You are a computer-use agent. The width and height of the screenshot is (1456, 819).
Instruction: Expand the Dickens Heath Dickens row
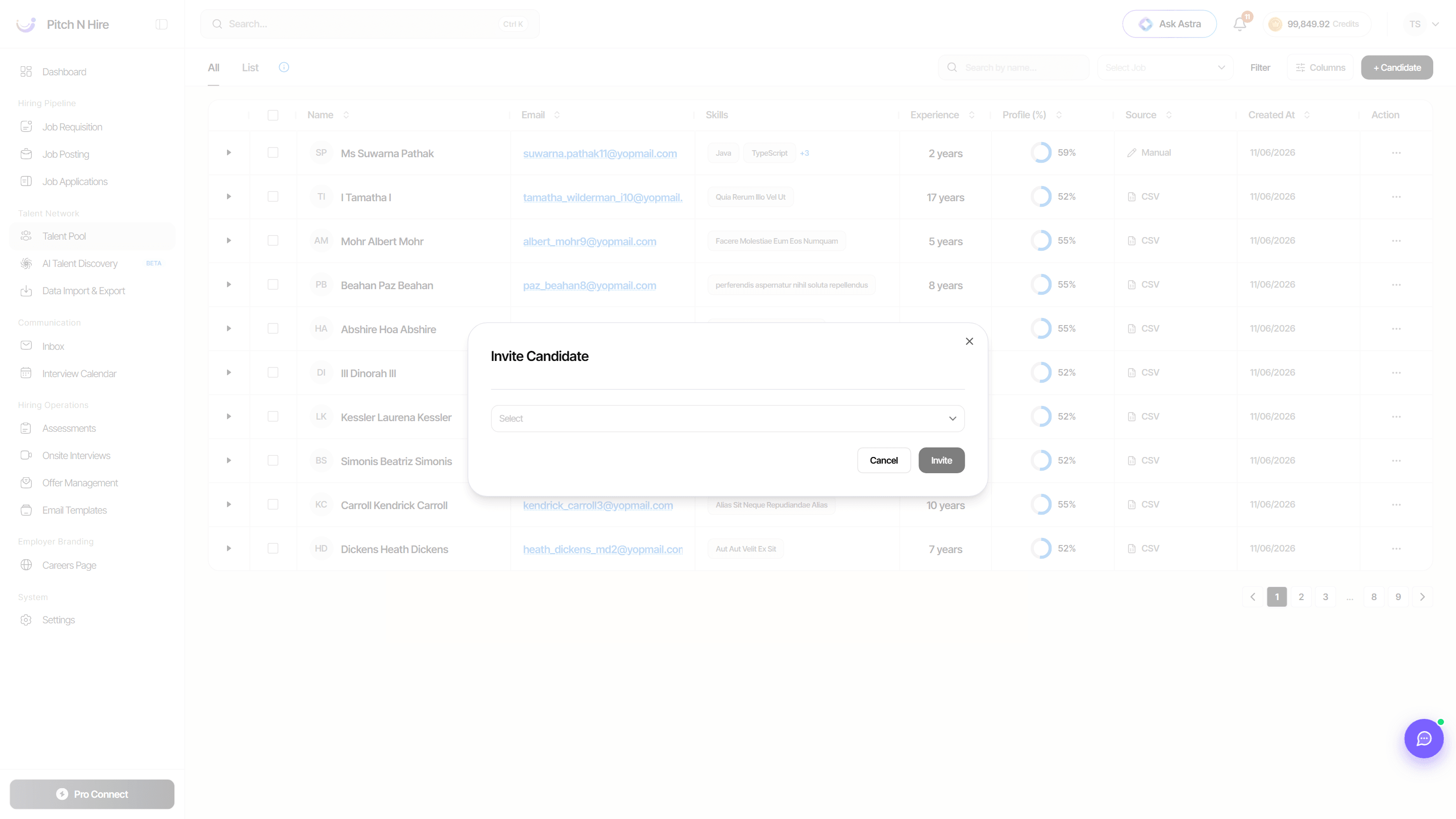pos(229,548)
